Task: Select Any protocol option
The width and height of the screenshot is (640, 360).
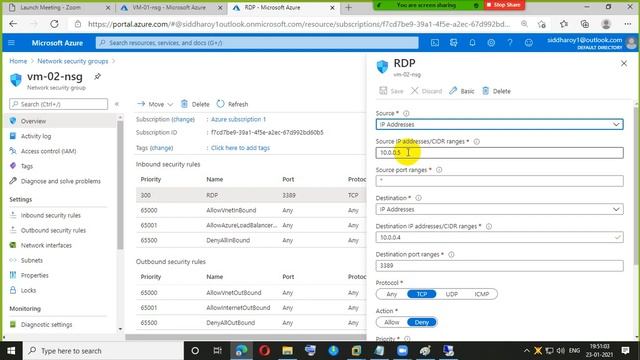Action: tap(391, 294)
